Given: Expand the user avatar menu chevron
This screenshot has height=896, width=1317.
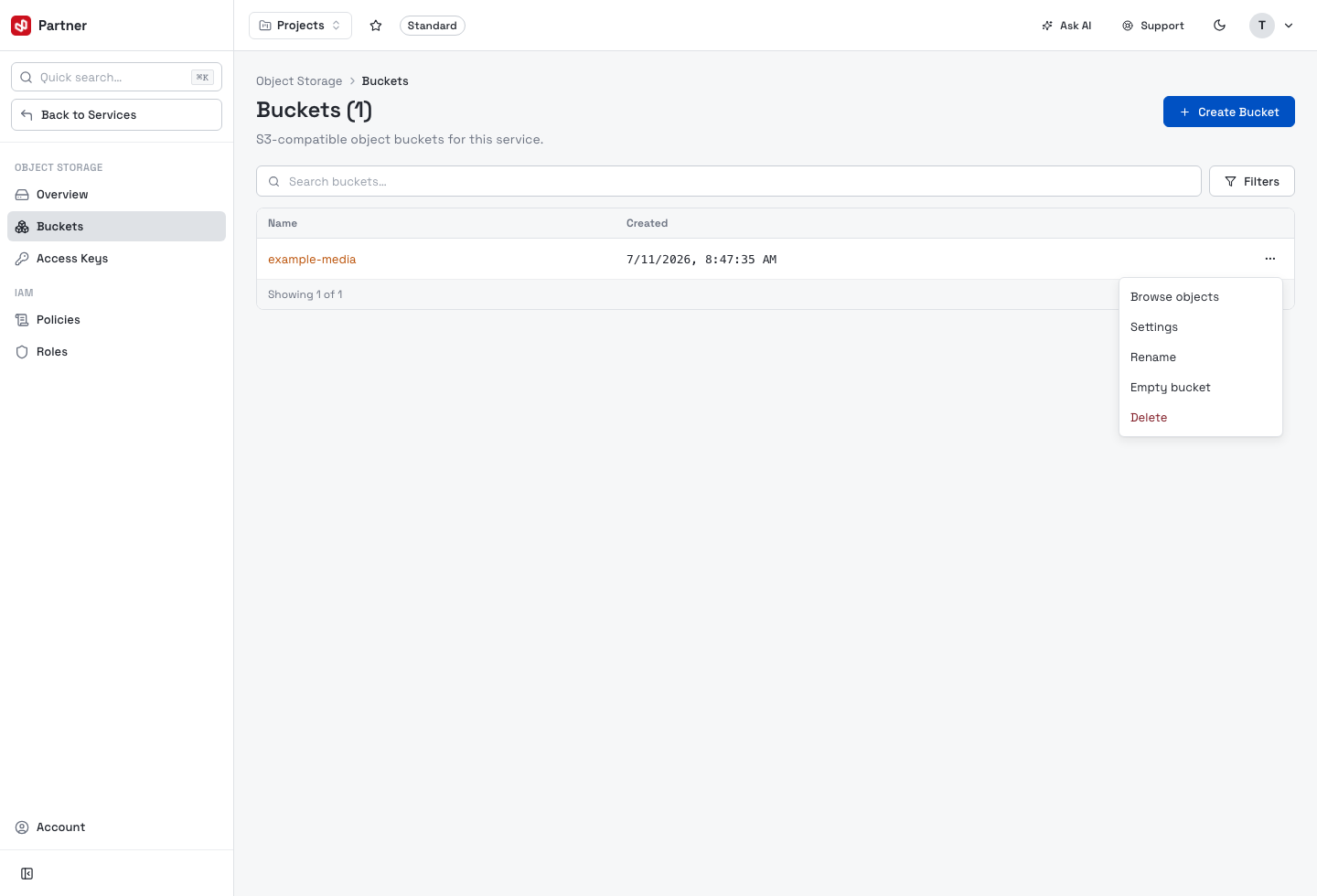Looking at the screenshot, I should tap(1289, 26).
